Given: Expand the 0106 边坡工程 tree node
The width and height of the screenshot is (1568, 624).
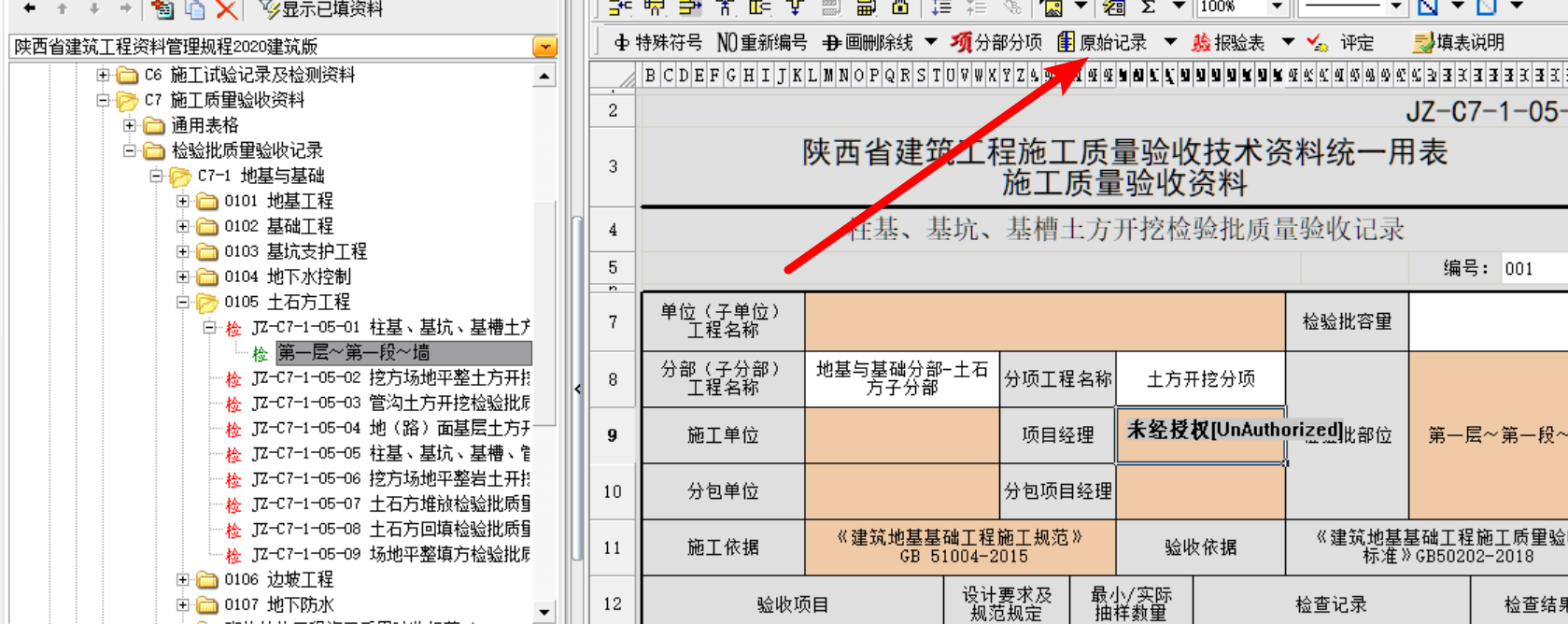Looking at the screenshot, I should 183,580.
